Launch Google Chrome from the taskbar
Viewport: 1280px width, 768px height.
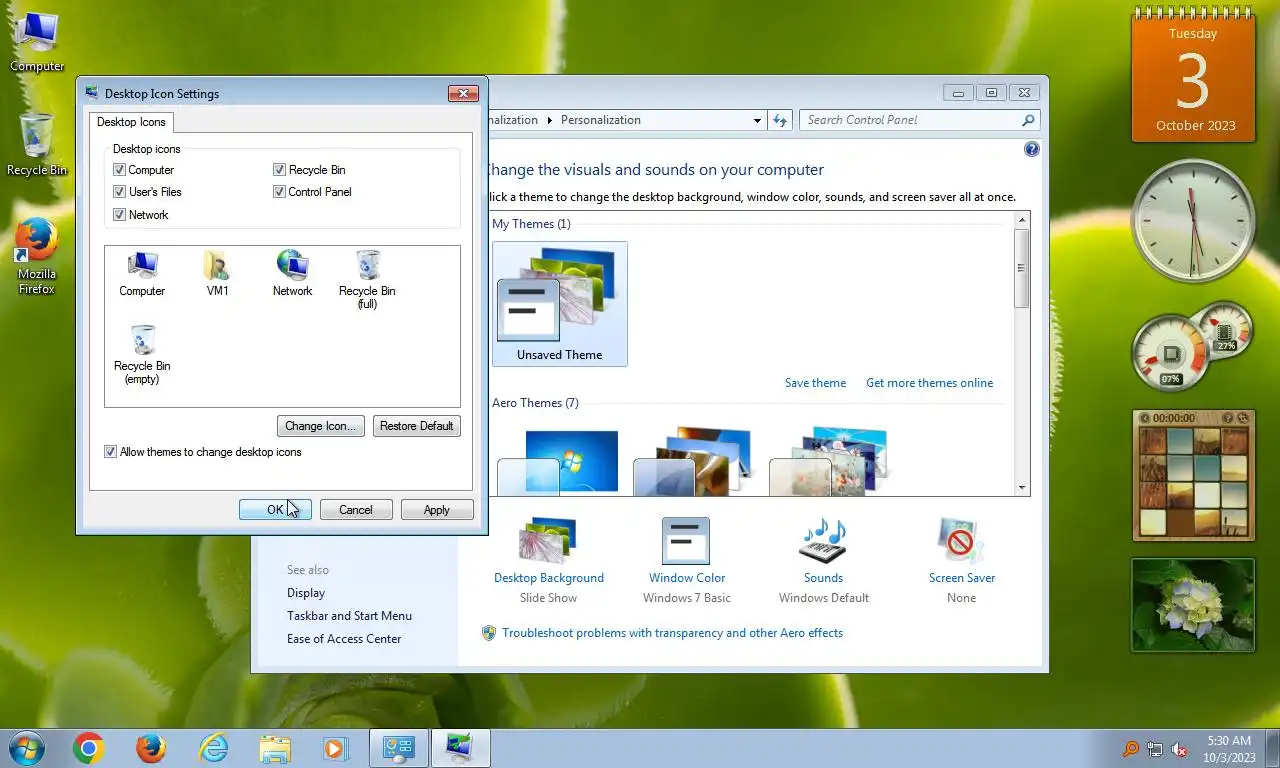(89, 748)
